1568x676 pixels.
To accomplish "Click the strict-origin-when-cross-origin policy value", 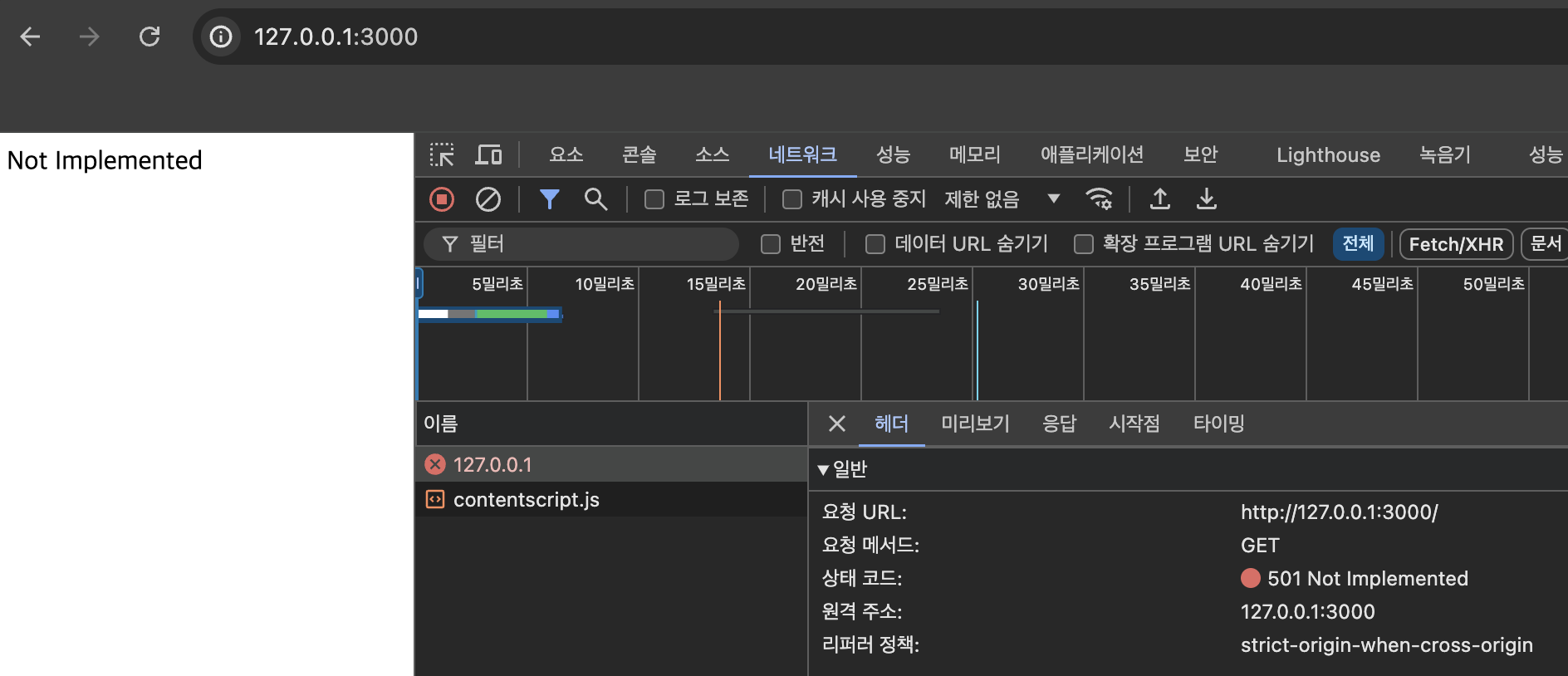I will (1387, 645).
